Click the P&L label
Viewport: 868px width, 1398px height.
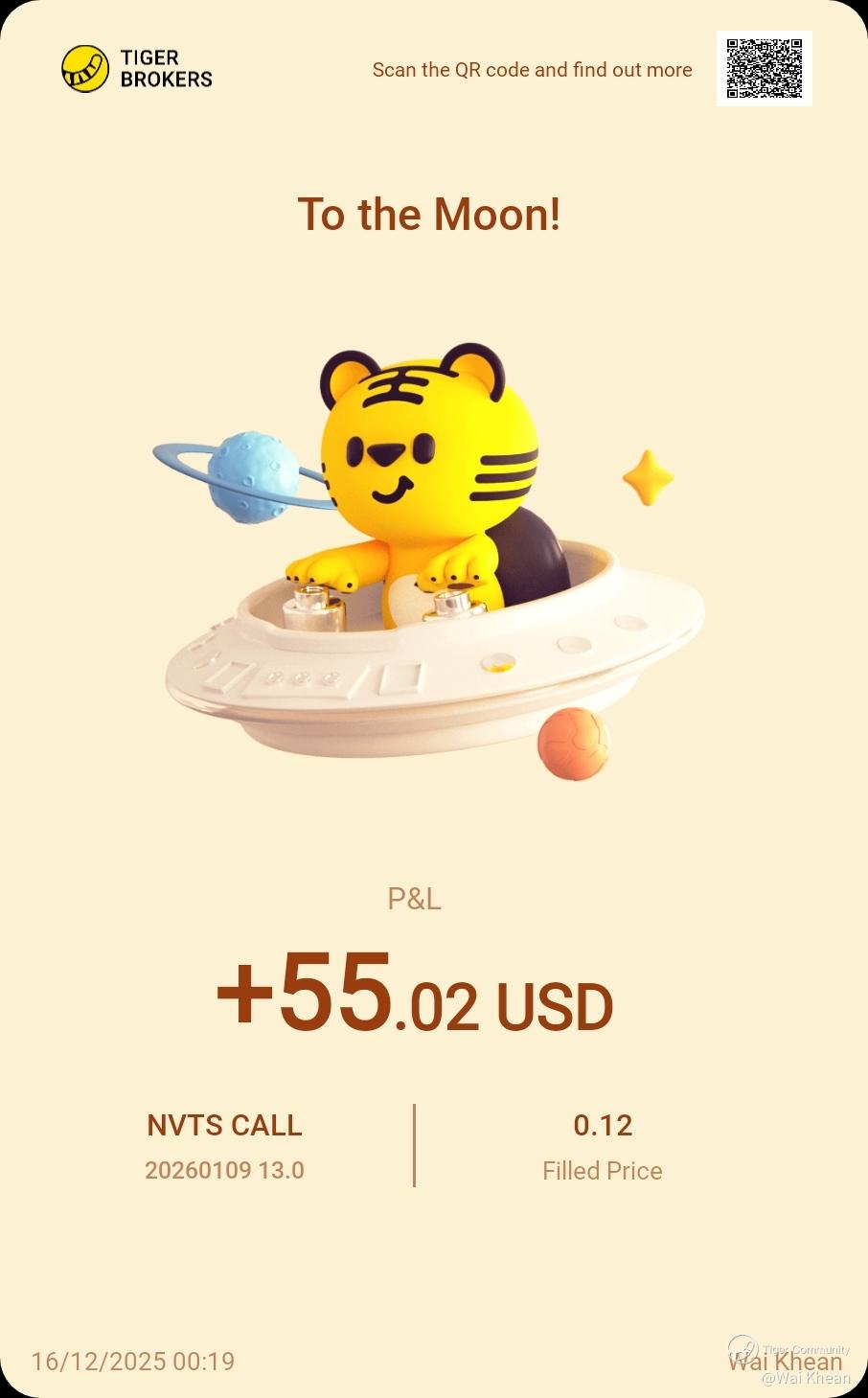click(414, 899)
